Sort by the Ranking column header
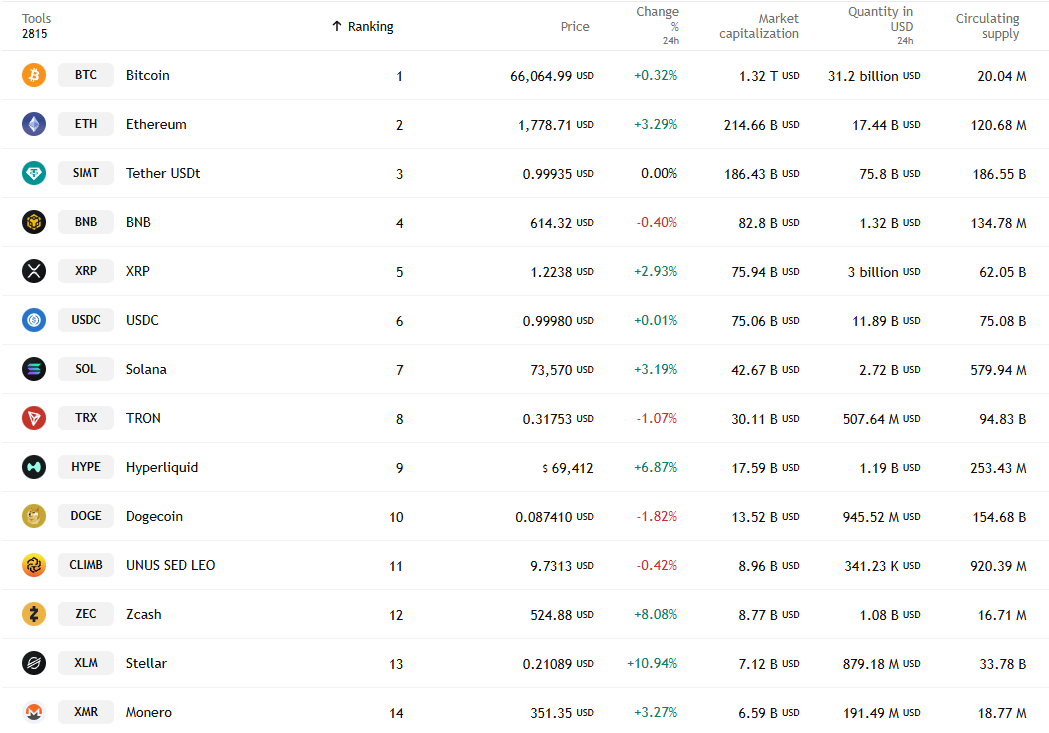Viewport: 1049px width, 733px height. 370,26
